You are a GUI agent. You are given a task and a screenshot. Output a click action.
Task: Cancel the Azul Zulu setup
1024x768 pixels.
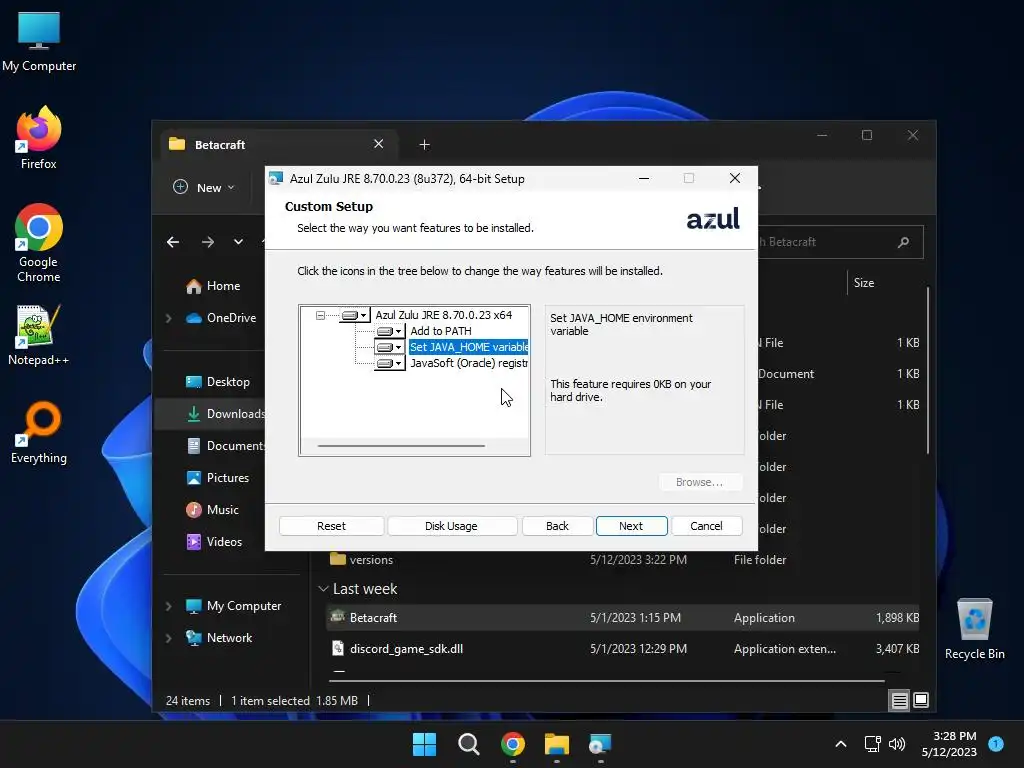pos(706,526)
